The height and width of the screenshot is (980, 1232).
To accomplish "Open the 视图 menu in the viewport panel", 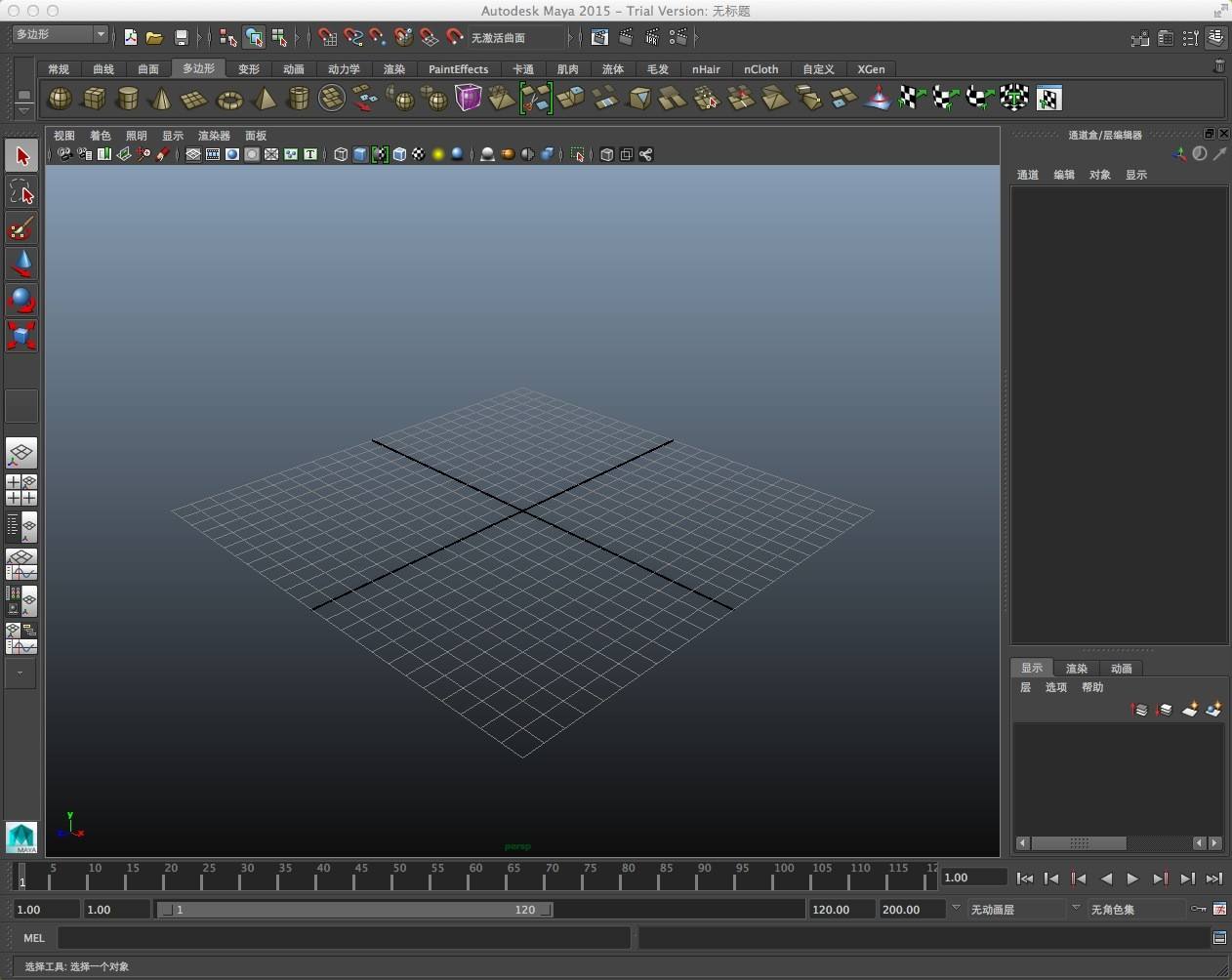I will click(x=63, y=136).
